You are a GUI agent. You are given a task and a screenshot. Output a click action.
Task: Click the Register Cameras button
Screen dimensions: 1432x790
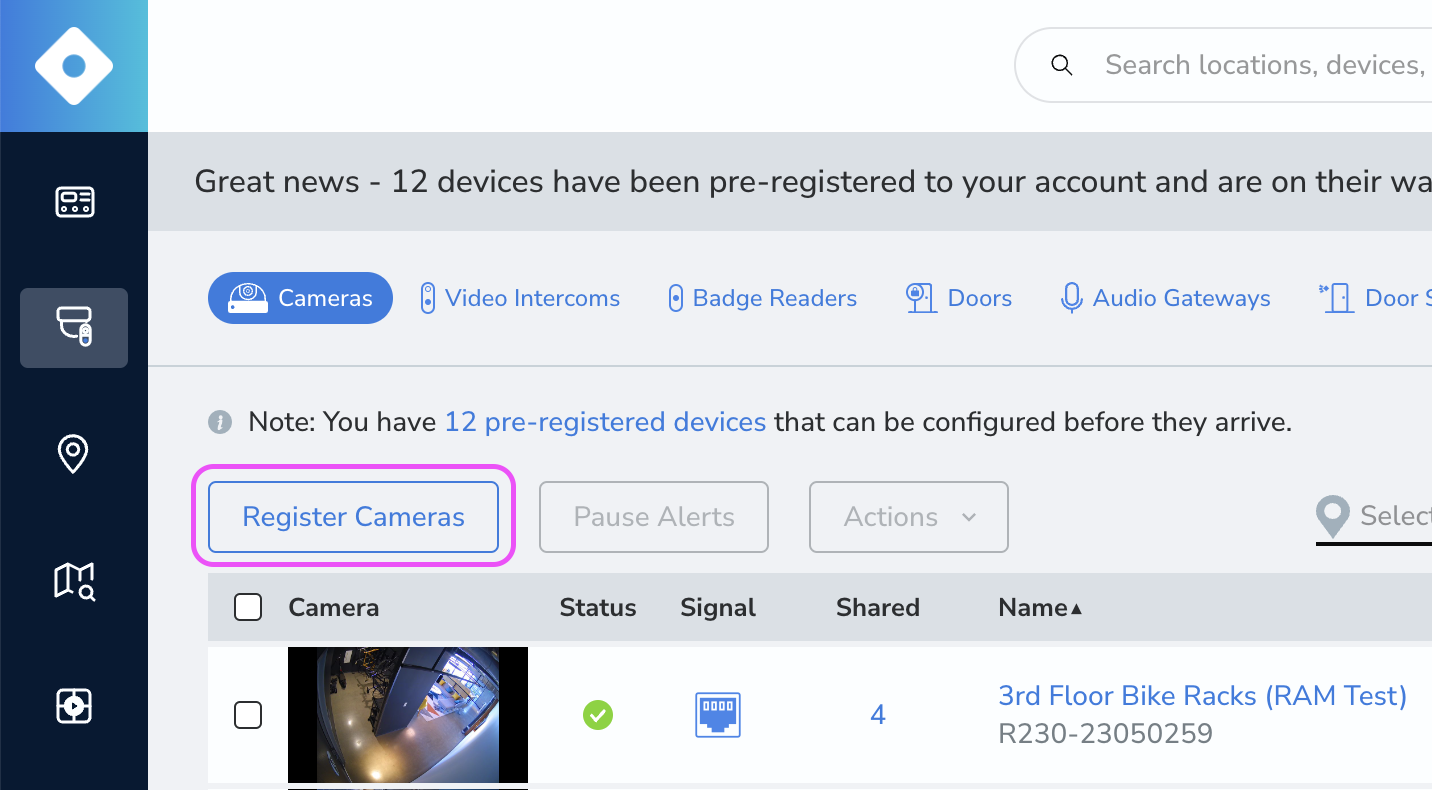pyautogui.click(x=352, y=516)
